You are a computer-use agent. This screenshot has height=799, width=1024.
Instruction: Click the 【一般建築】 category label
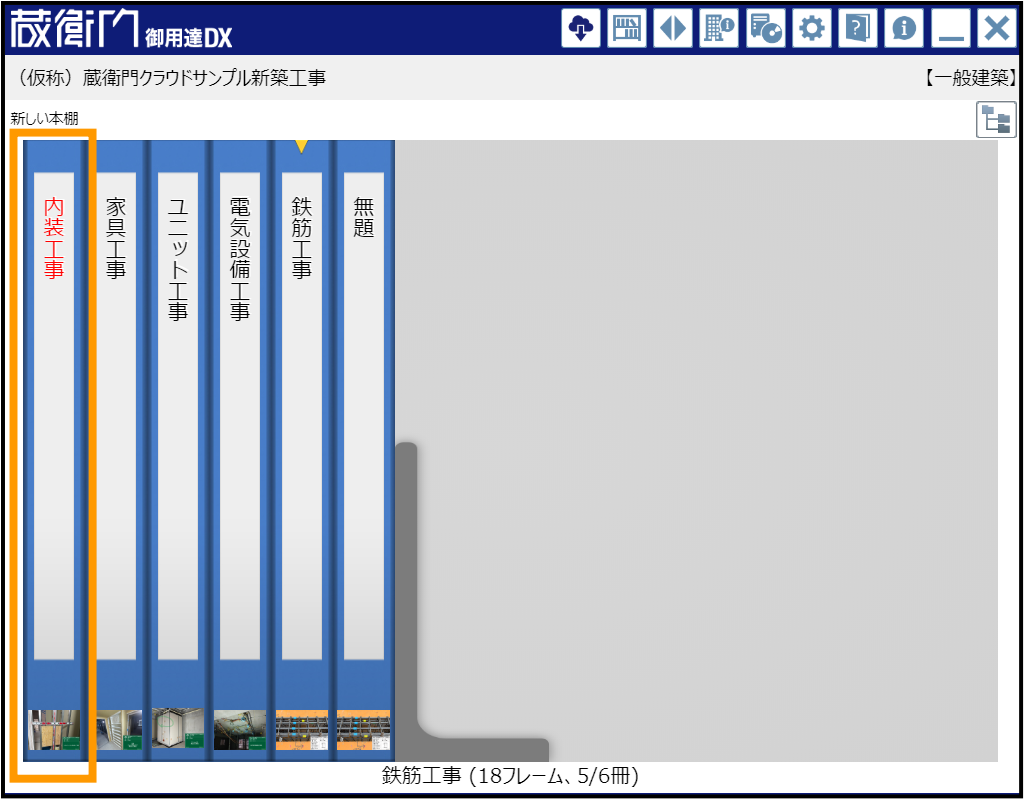[970, 78]
